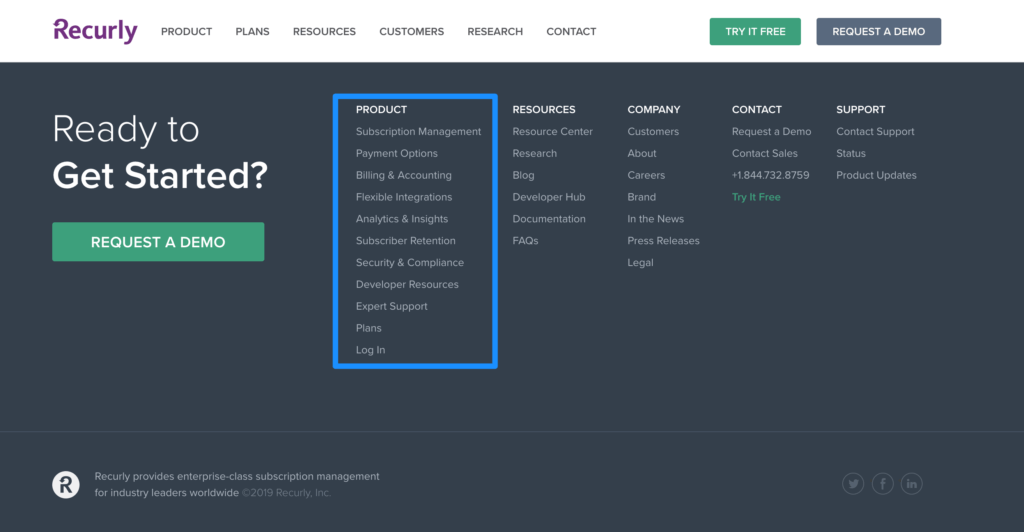Click the +1.844.732.8759 phone number
1024x532 pixels.
tap(771, 175)
